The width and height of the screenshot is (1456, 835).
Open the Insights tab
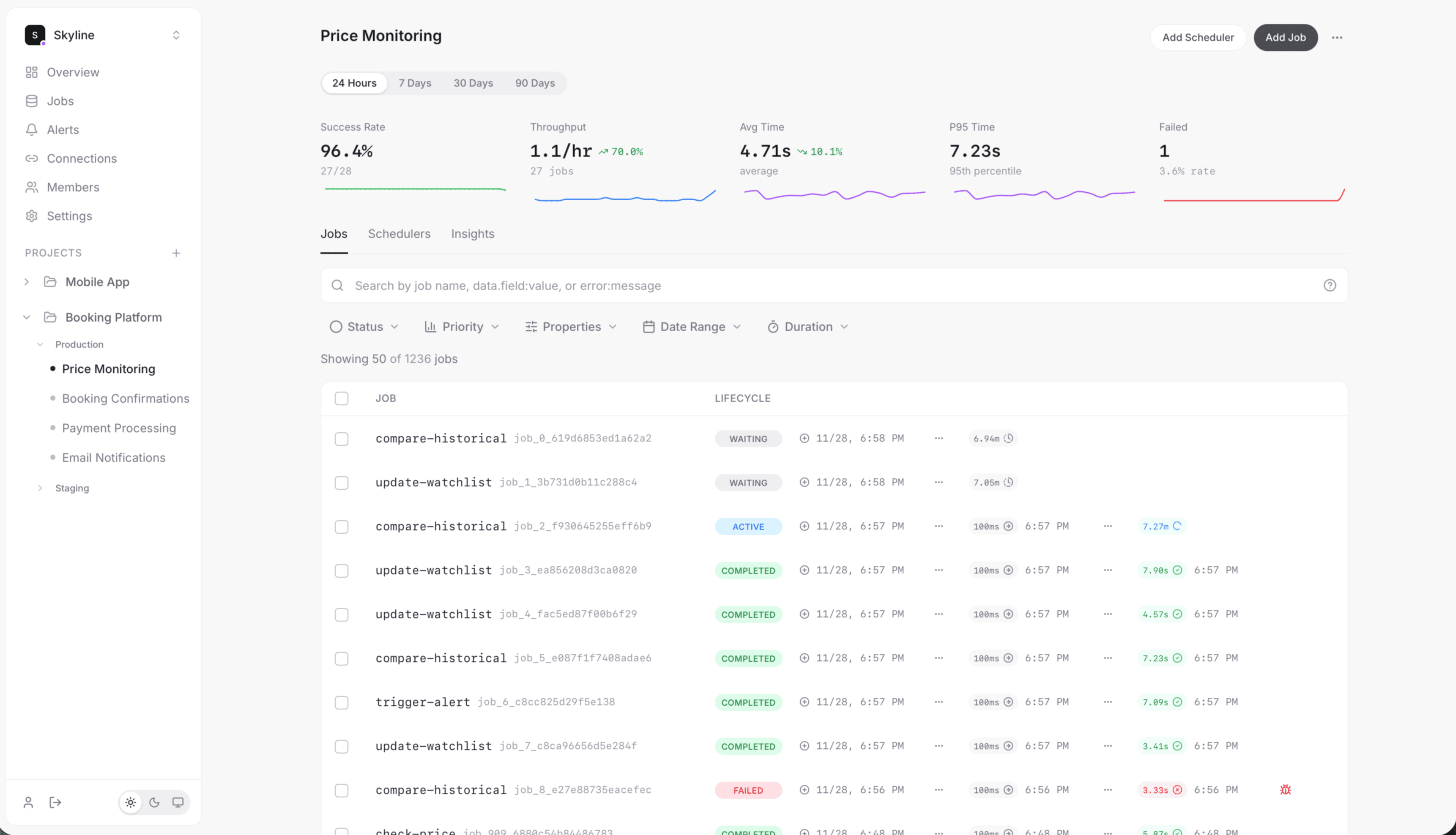coord(472,233)
